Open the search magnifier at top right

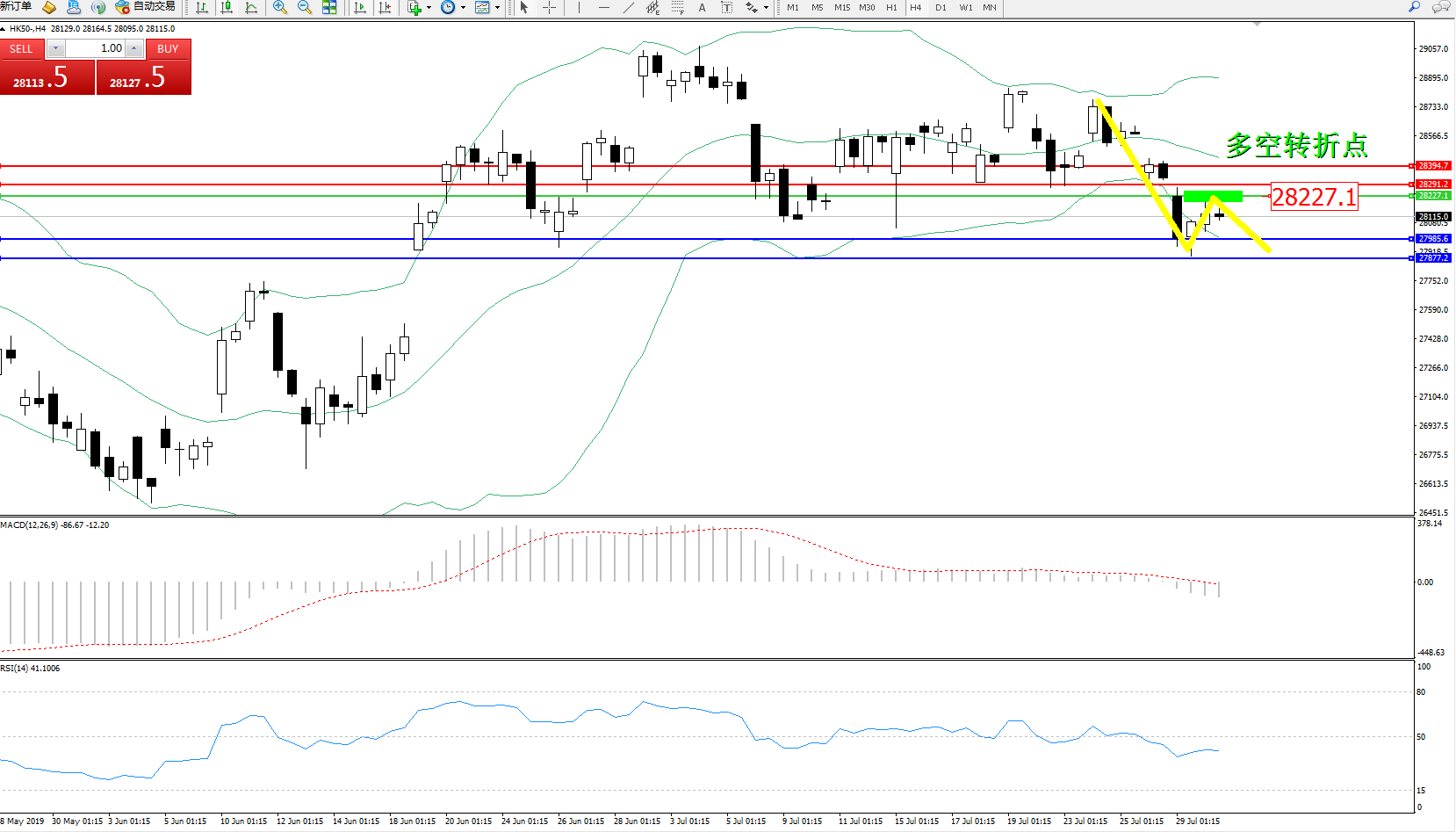coord(1414,7)
